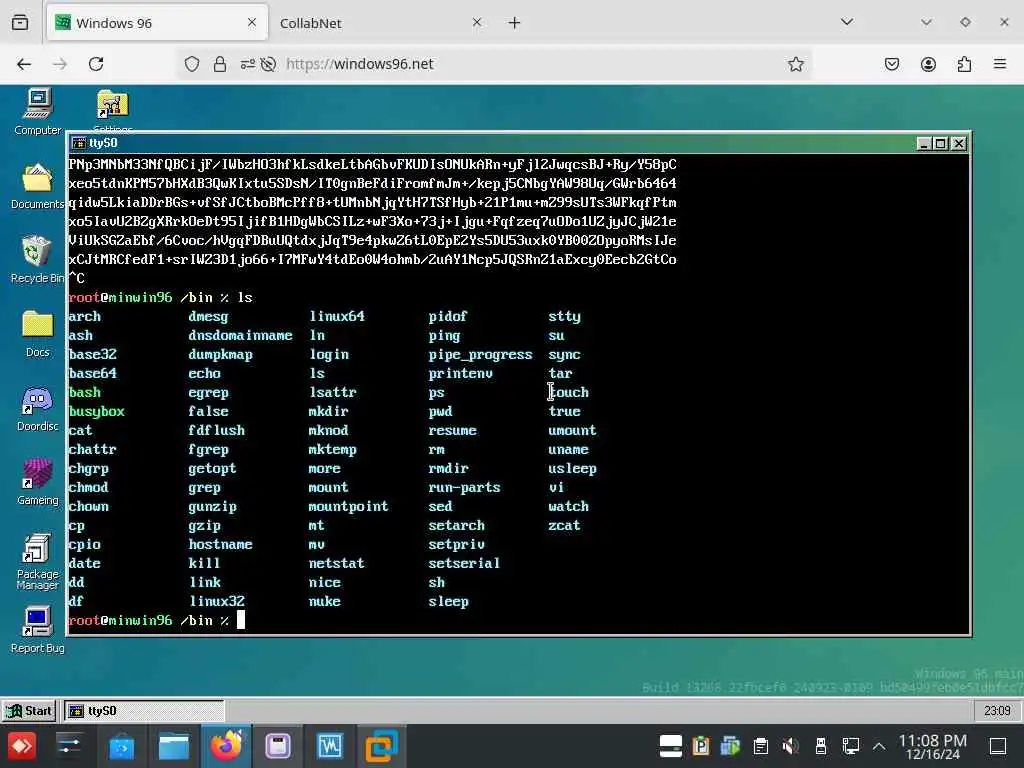Image resolution: width=1024 pixels, height=768 pixels.
Task: Click the show desktop button
Action: click(997, 746)
